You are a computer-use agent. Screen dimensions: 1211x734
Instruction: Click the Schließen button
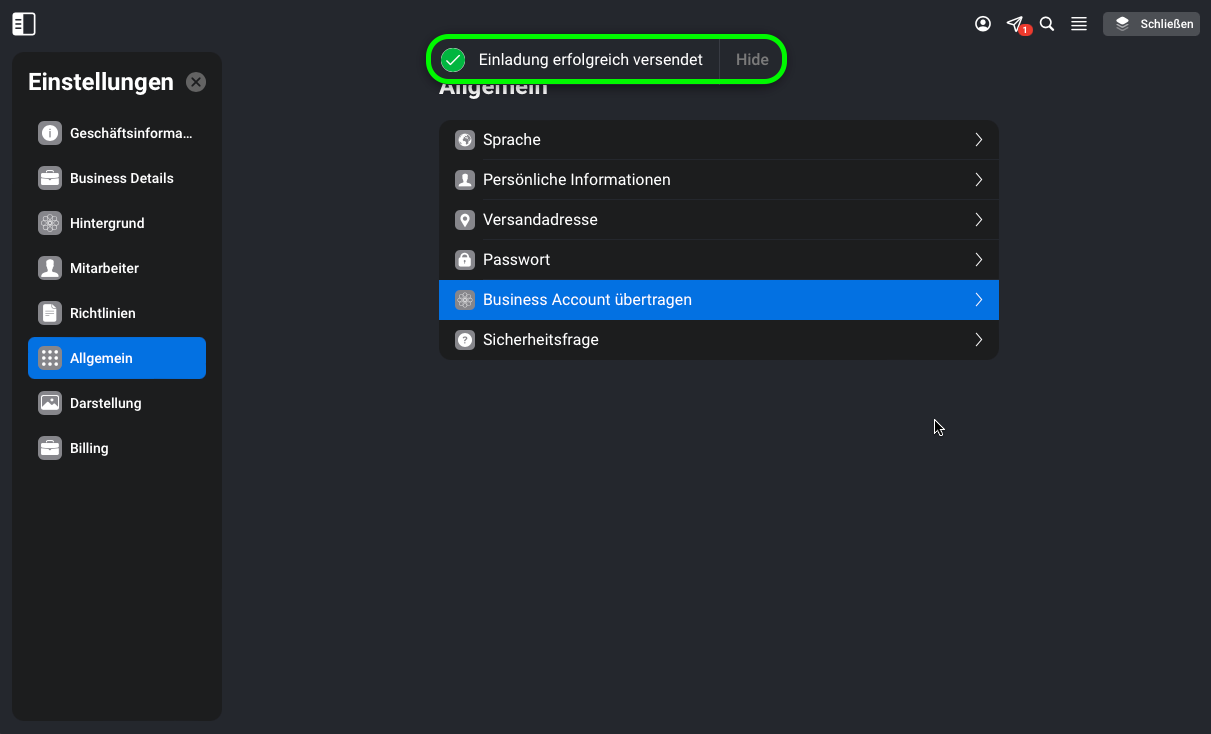1151,24
